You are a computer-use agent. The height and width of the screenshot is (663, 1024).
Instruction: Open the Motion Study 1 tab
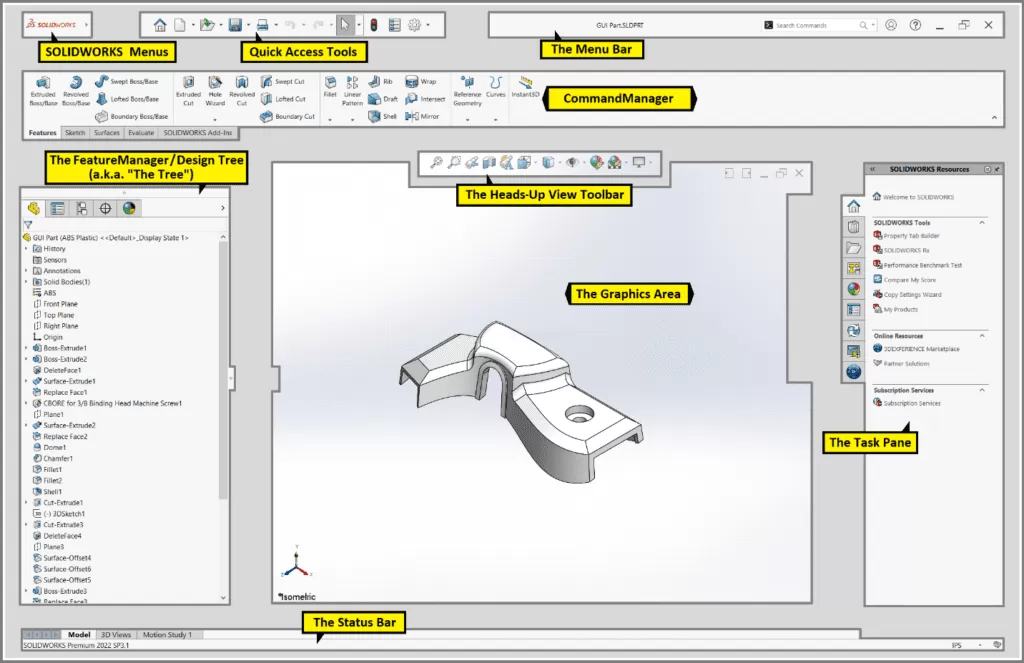167,635
